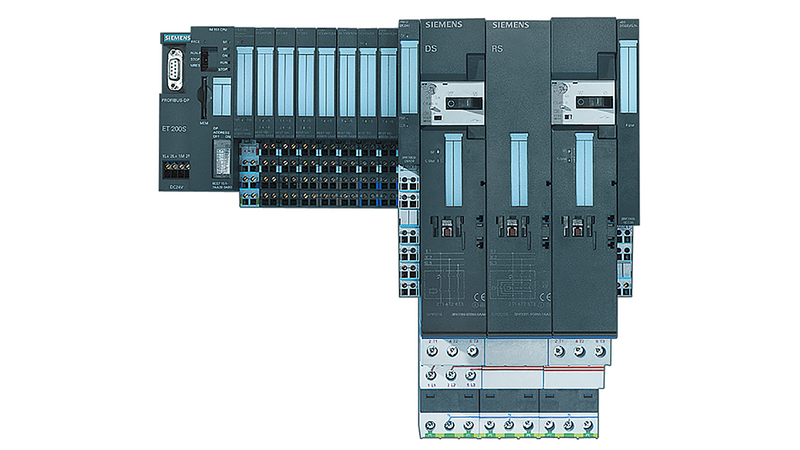Select the 6 T3 screw terminal under the rightmost starter
This screenshot has width=800, height=450.
(x=600, y=352)
